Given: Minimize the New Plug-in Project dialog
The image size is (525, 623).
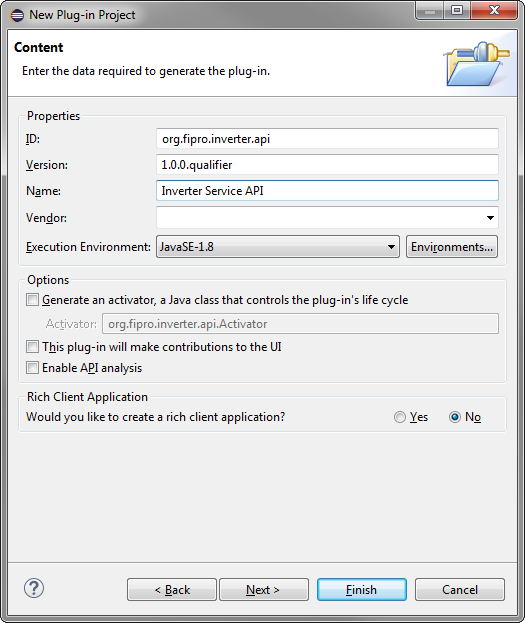Looking at the screenshot, I should pyautogui.click(x=430, y=11).
